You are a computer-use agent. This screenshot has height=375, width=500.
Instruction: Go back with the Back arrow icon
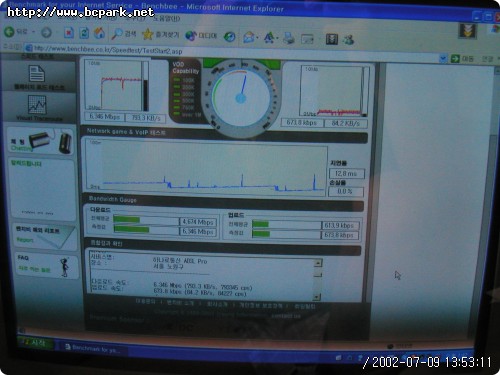click(x=9, y=32)
